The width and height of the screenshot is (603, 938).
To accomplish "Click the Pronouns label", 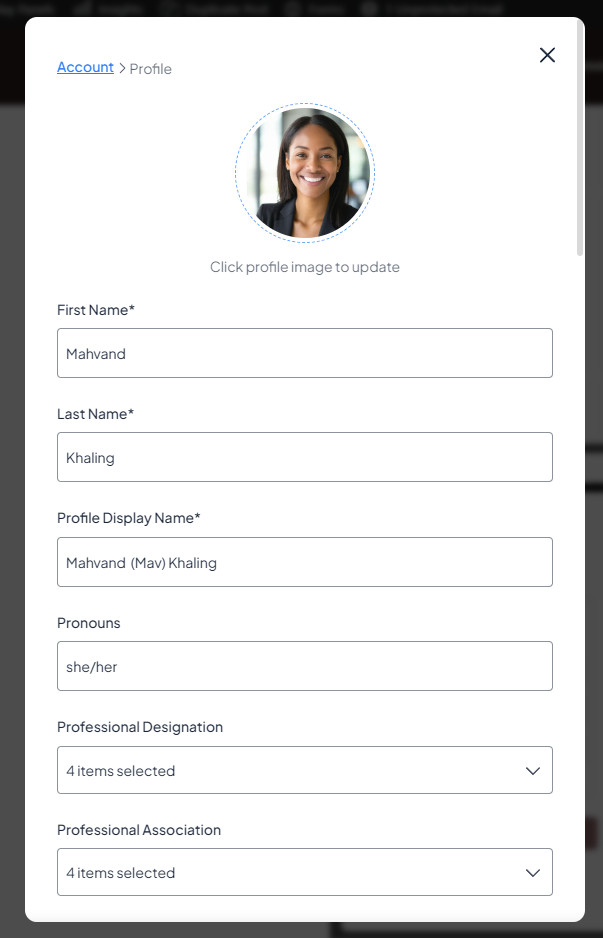I will [89, 623].
